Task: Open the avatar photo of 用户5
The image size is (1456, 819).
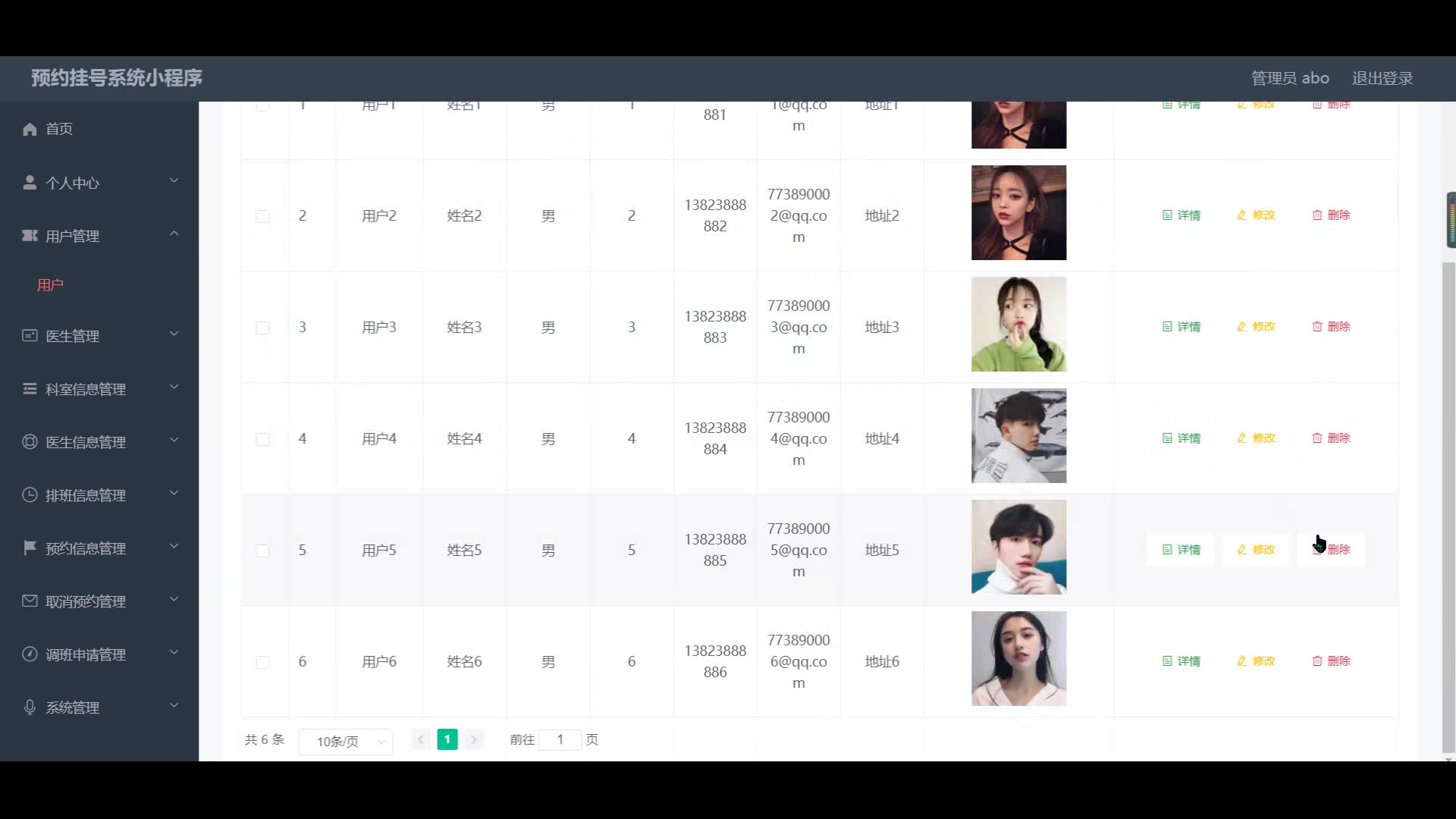Action: [x=1018, y=548]
